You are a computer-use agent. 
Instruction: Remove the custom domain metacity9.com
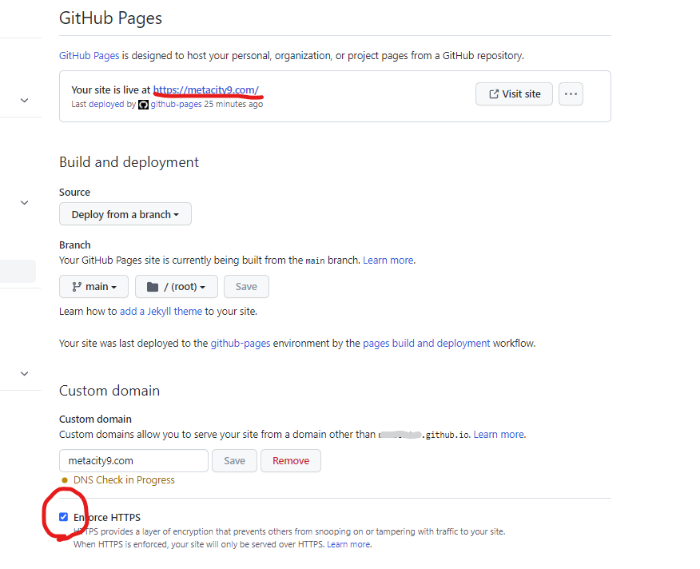click(x=291, y=461)
